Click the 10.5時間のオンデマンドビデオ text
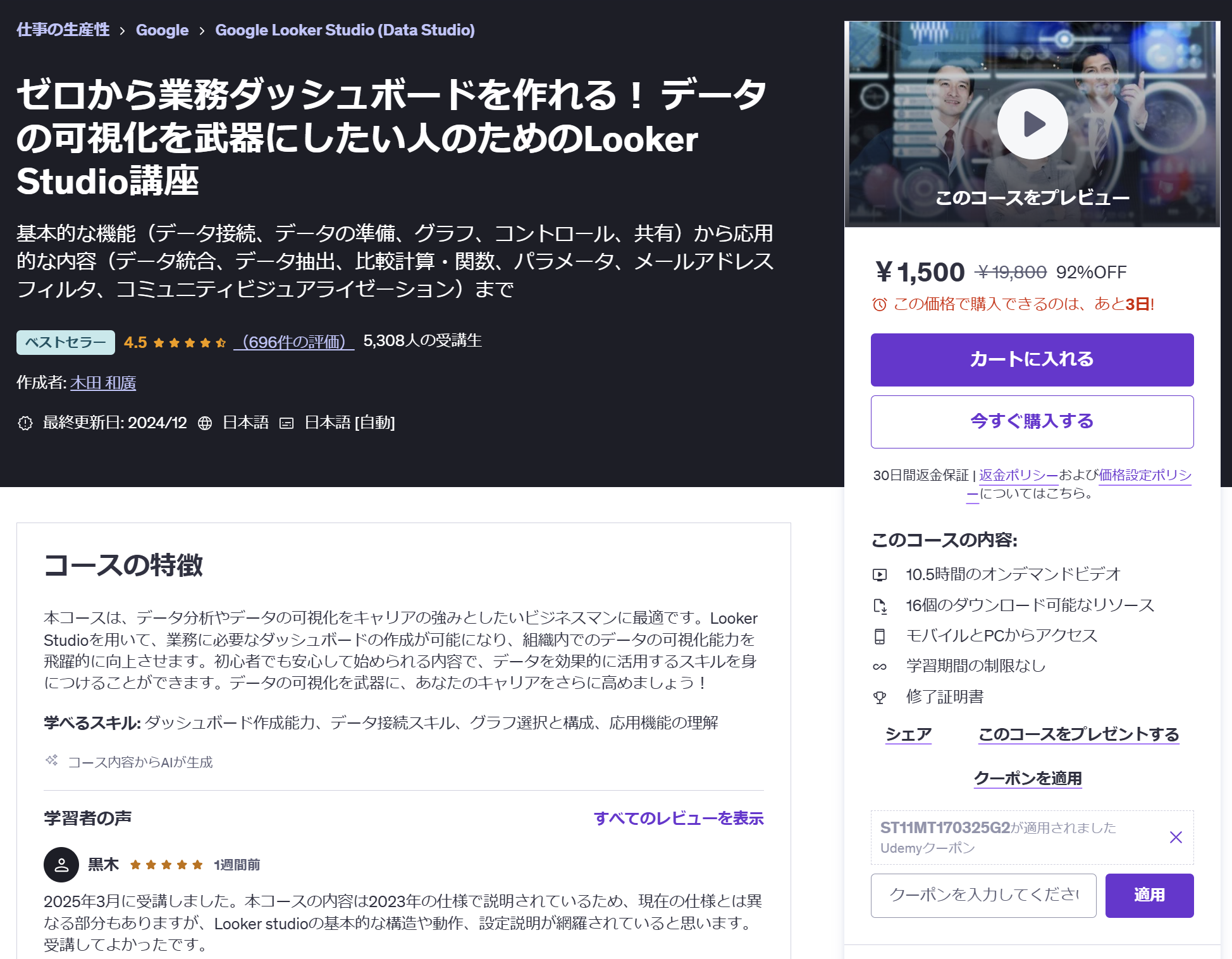 [1013, 574]
